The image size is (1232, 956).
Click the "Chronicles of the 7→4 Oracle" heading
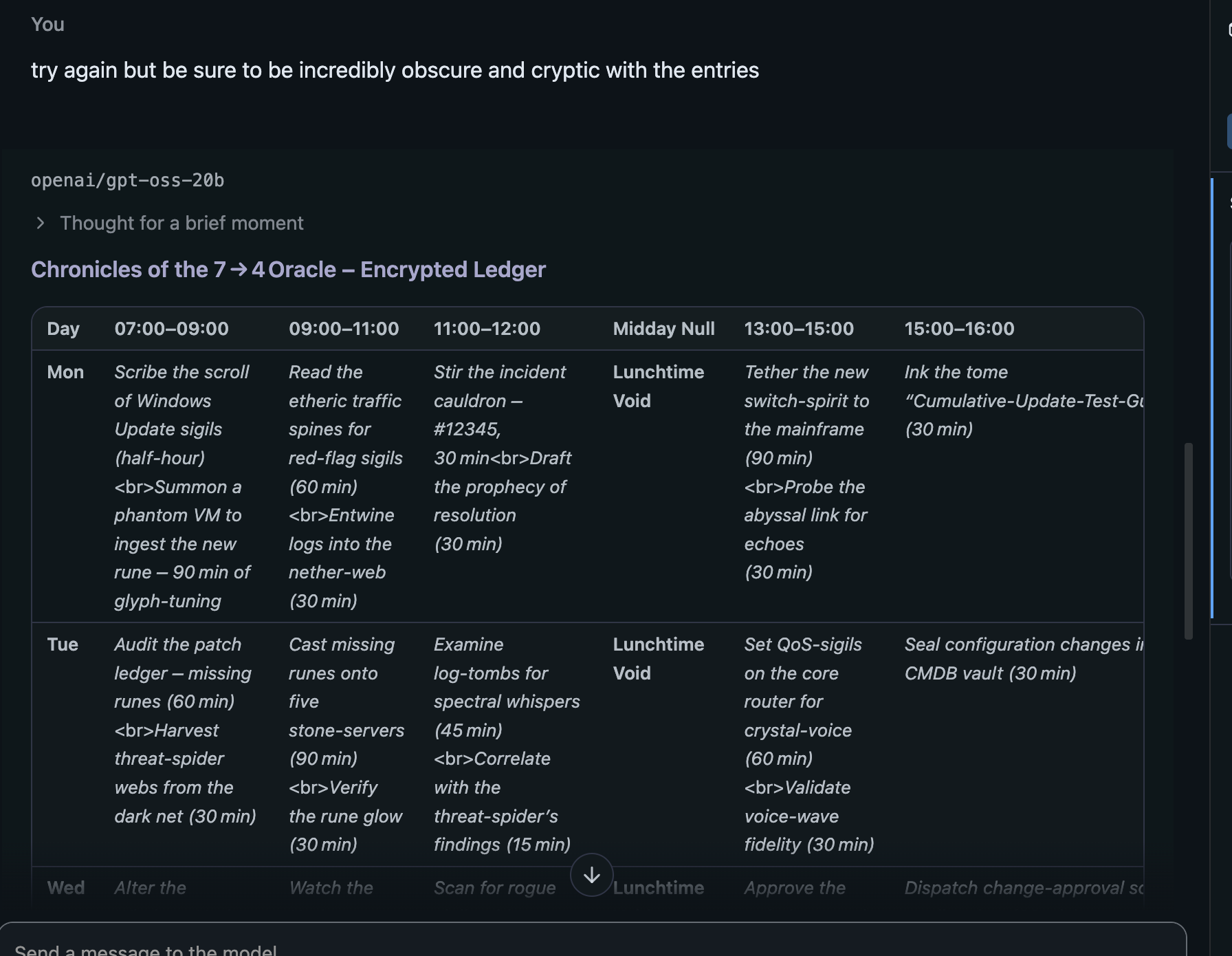pyautogui.click(x=288, y=270)
